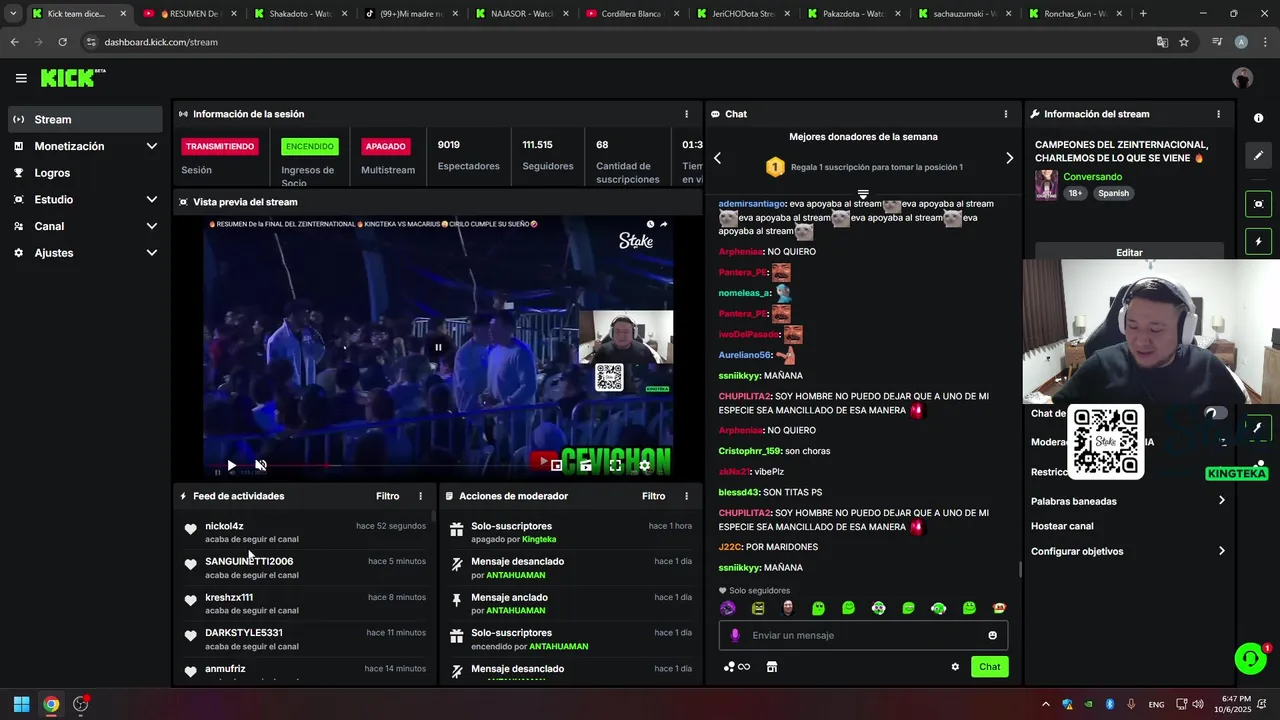Click the green support chat bubble
This screenshot has width=1280, height=720.
(1250, 658)
